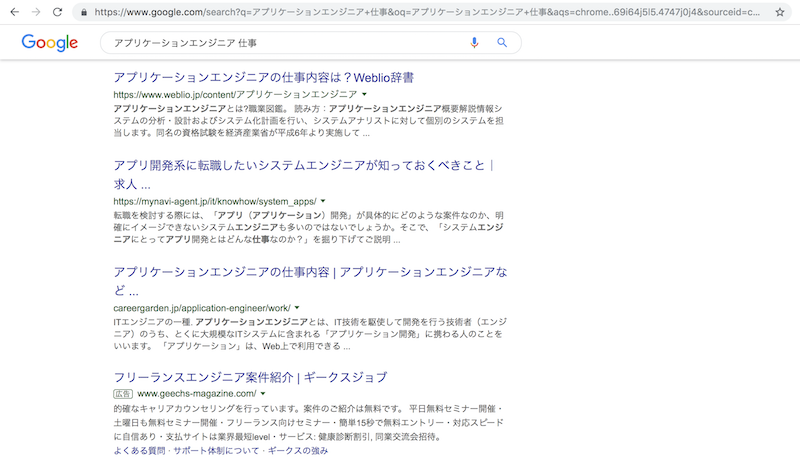Click the Google logo
Image resolution: width=800 pixels, height=468 pixels.
click(49, 43)
